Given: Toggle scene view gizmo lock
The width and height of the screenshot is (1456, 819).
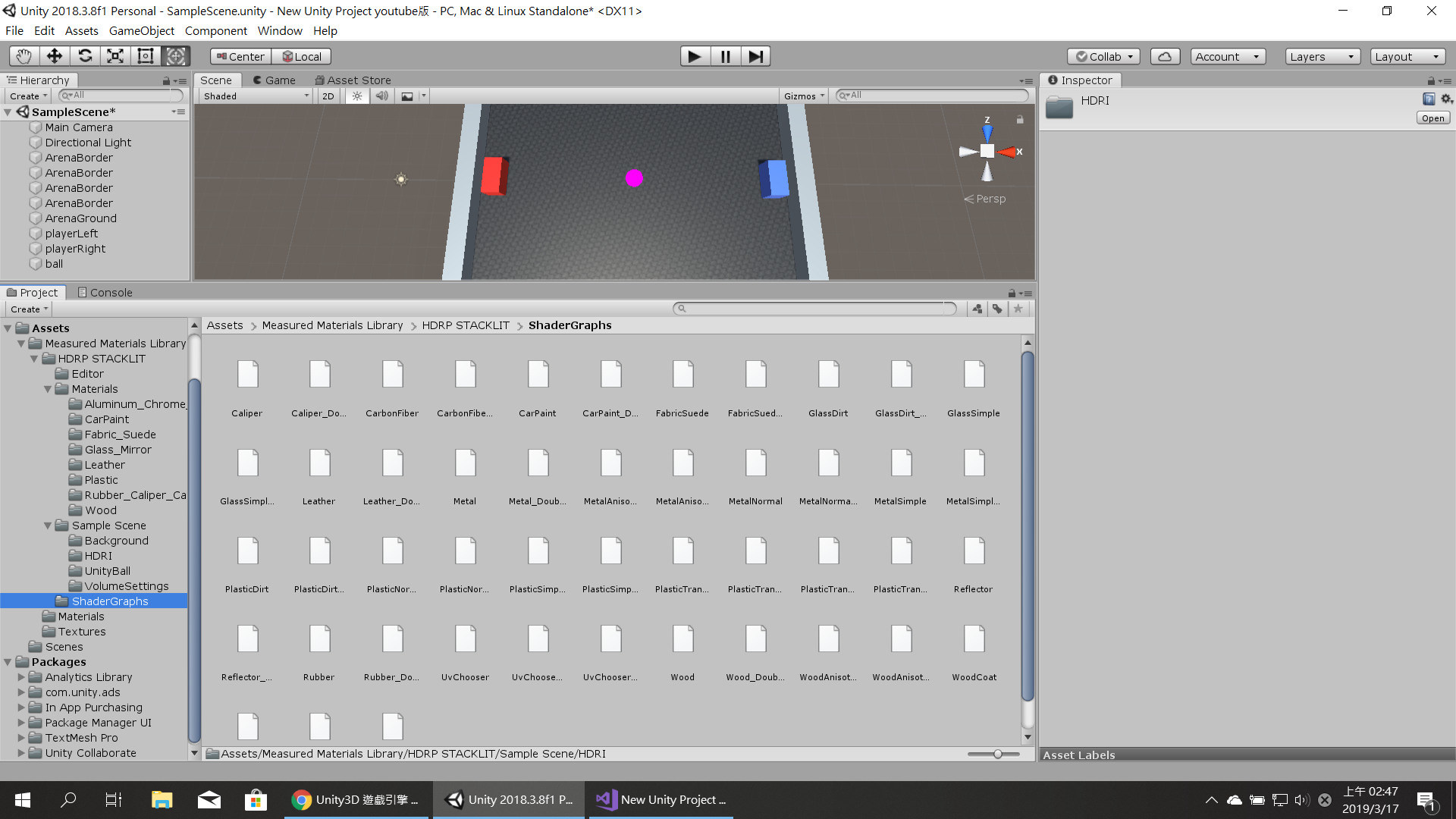Looking at the screenshot, I should (x=1020, y=120).
